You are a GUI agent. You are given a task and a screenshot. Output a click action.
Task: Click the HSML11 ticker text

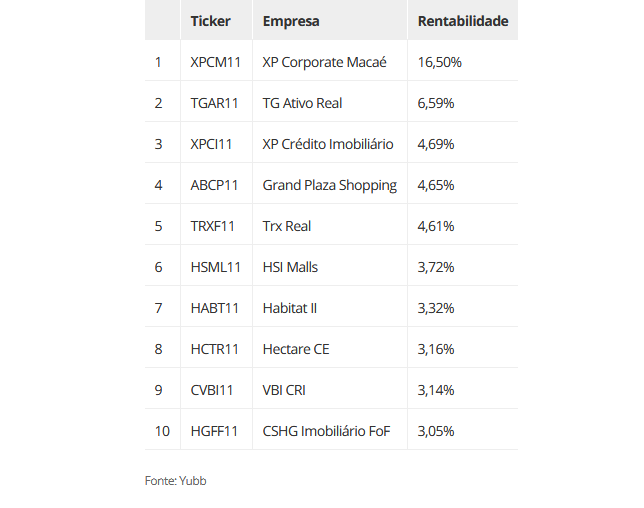tap(216, 267)
